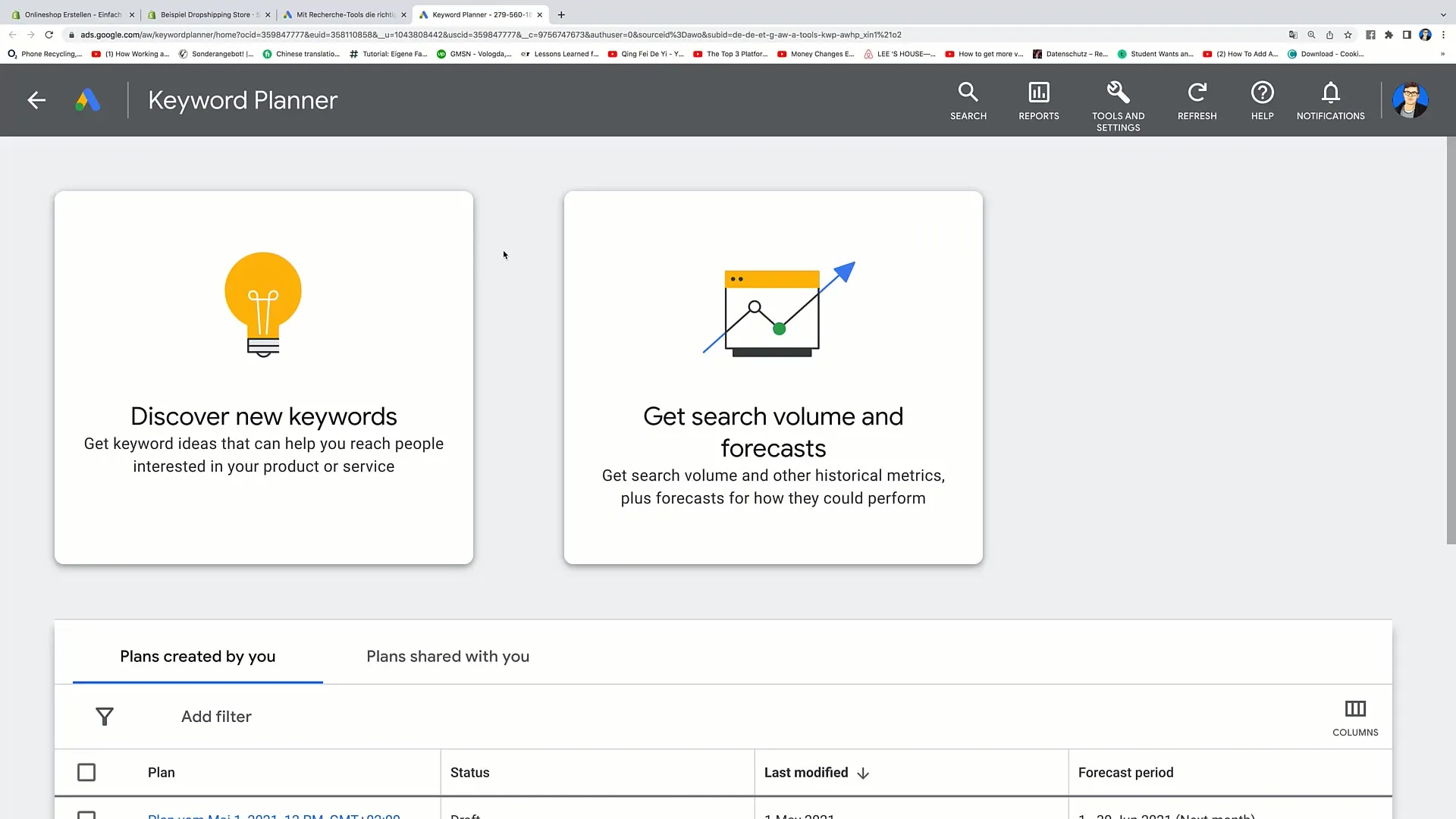Viewport: 1456px width, 819px height.
Task: Click the Facebook extension icon
Action: point(1370,35)
